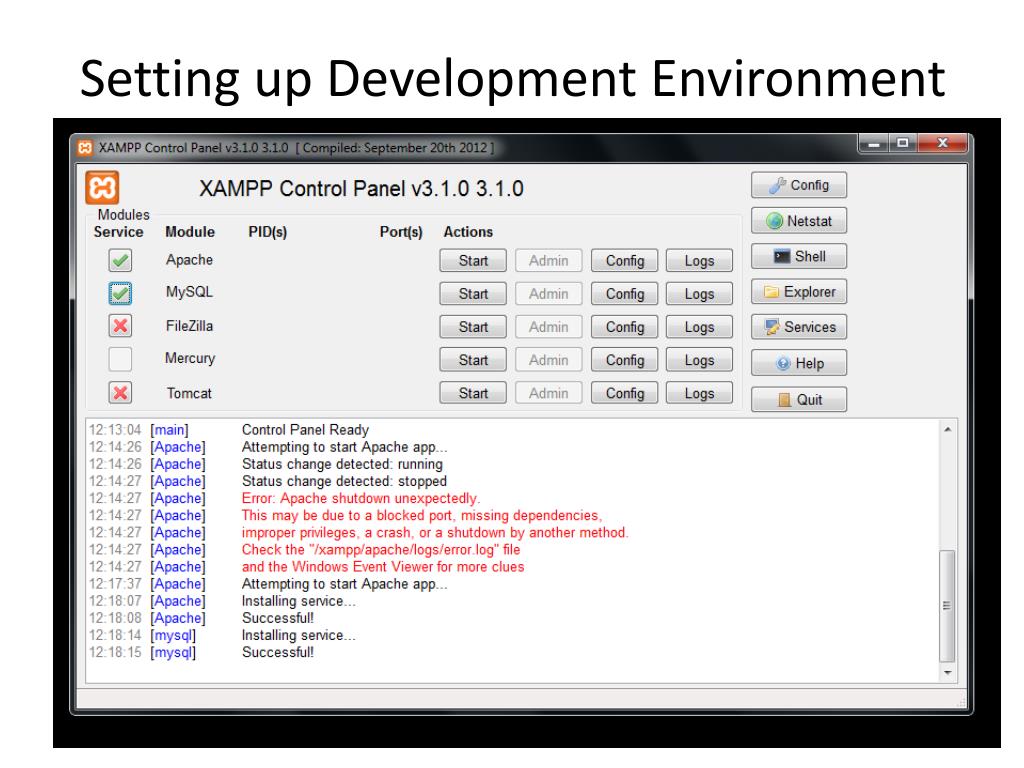1024x768 pixels.
Task: Click the XAMPP logo in the panel header
Action: [102, 188]
